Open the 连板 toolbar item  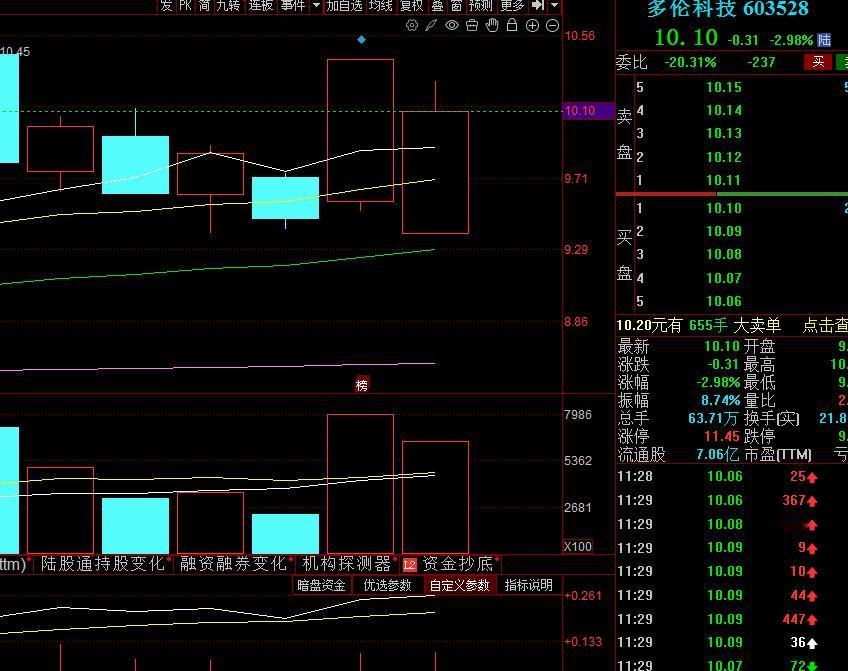[x=261, y=6]
